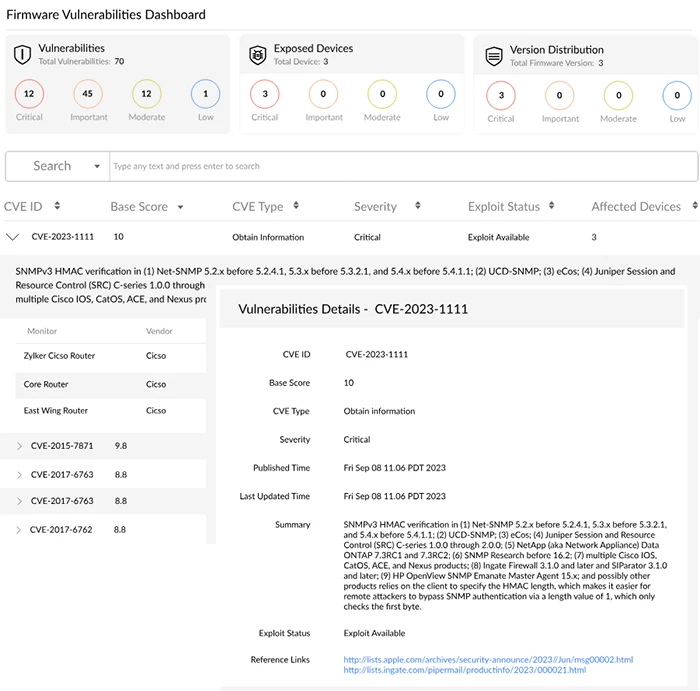Click the Base Score column header label

tap(139, 207)
